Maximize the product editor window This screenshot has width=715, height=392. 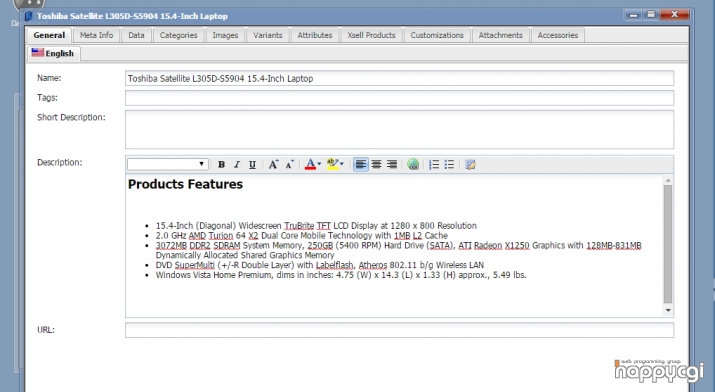(651, 15)
